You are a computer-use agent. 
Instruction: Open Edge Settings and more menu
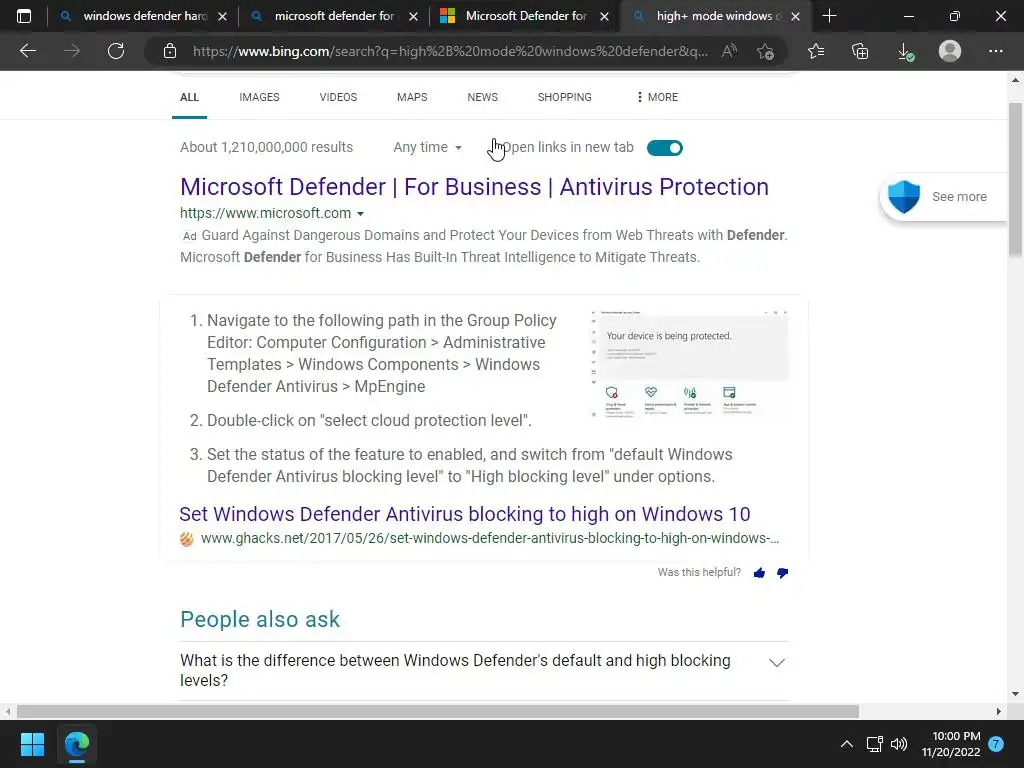pyautogui.click(x=995, y=51)
